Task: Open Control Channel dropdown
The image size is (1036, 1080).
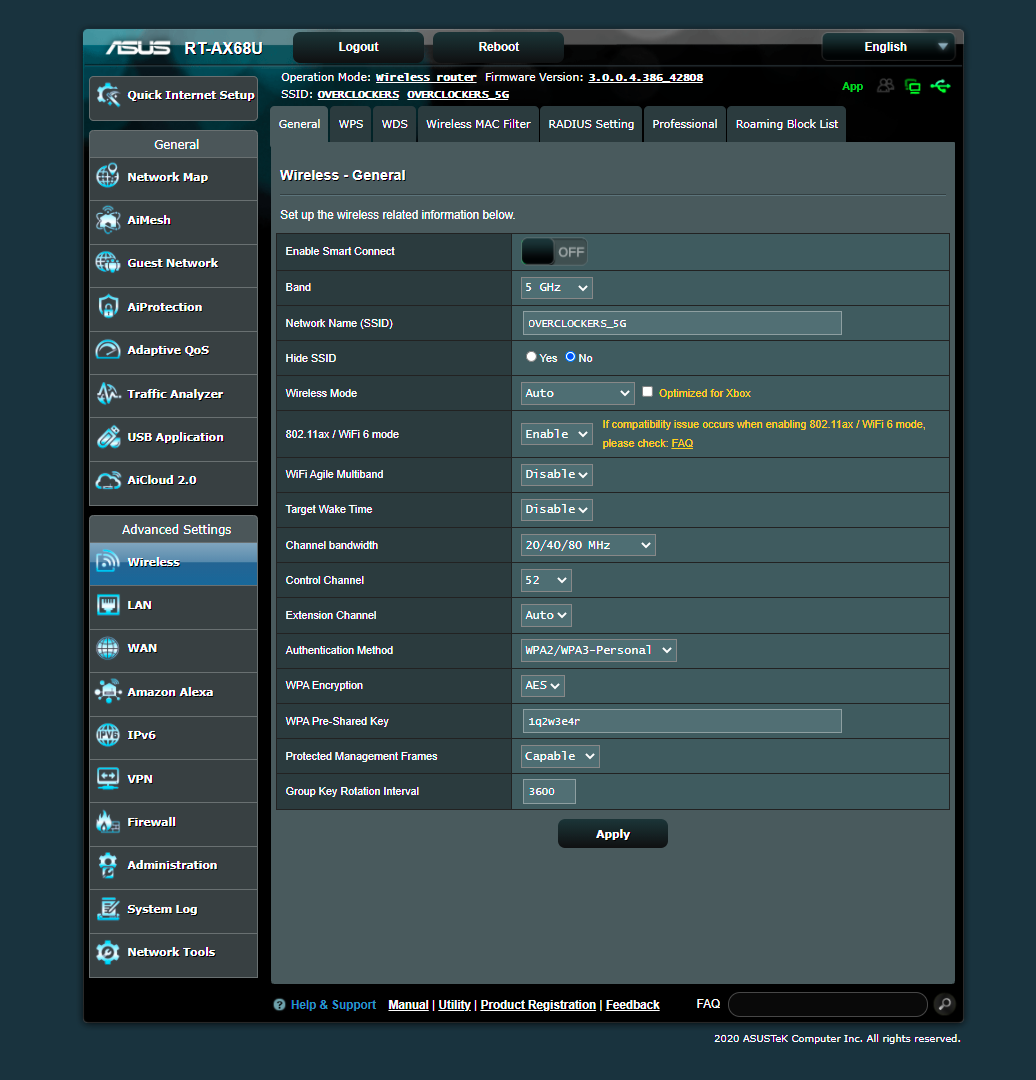Action: tap(546, 580)
